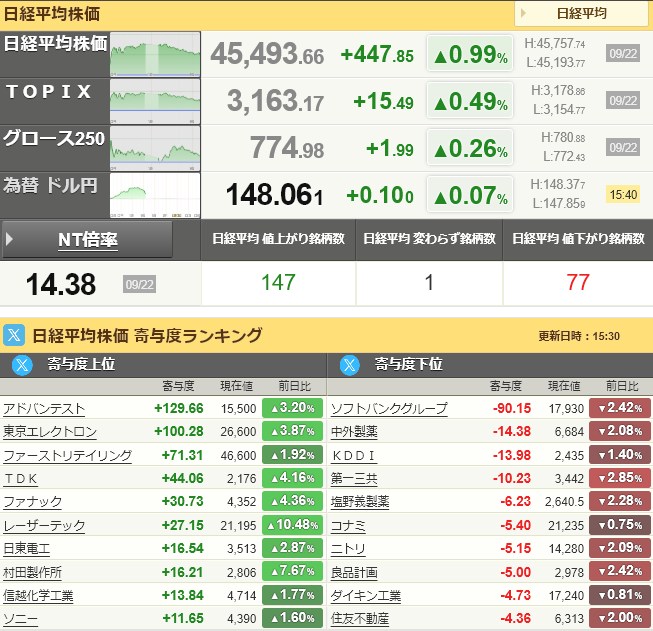Open the TOPIX mini chart thumbnail
The image size is (653, 631).
click(x=155, y=102)
